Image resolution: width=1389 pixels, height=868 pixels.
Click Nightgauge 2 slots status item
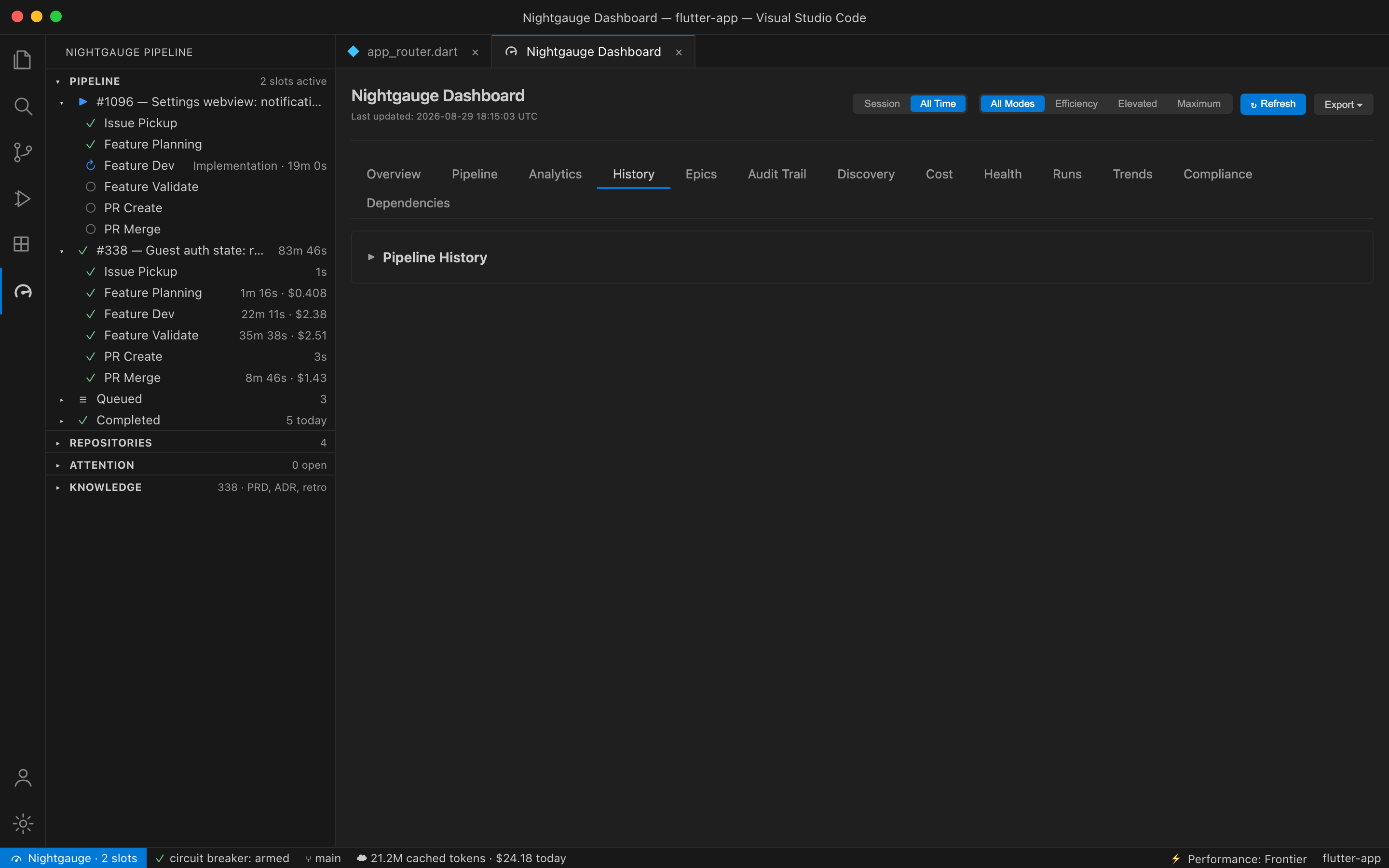(x=73, y=858)
